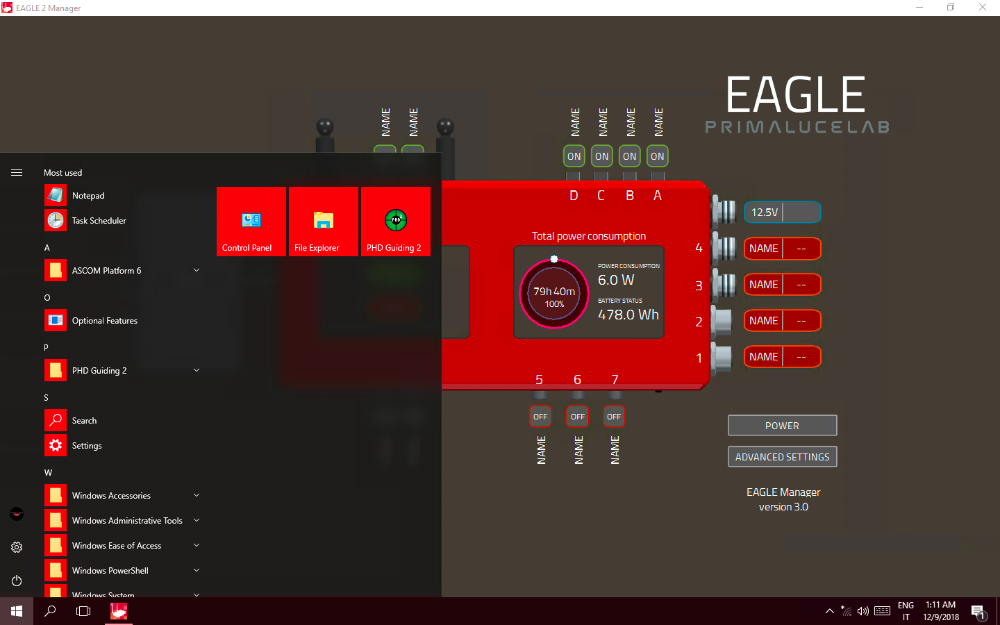The width and height of the screenshot is (1000, 625).
Task: Open PHD Guiding 2 folder in app list
Action: click(121, 371)
